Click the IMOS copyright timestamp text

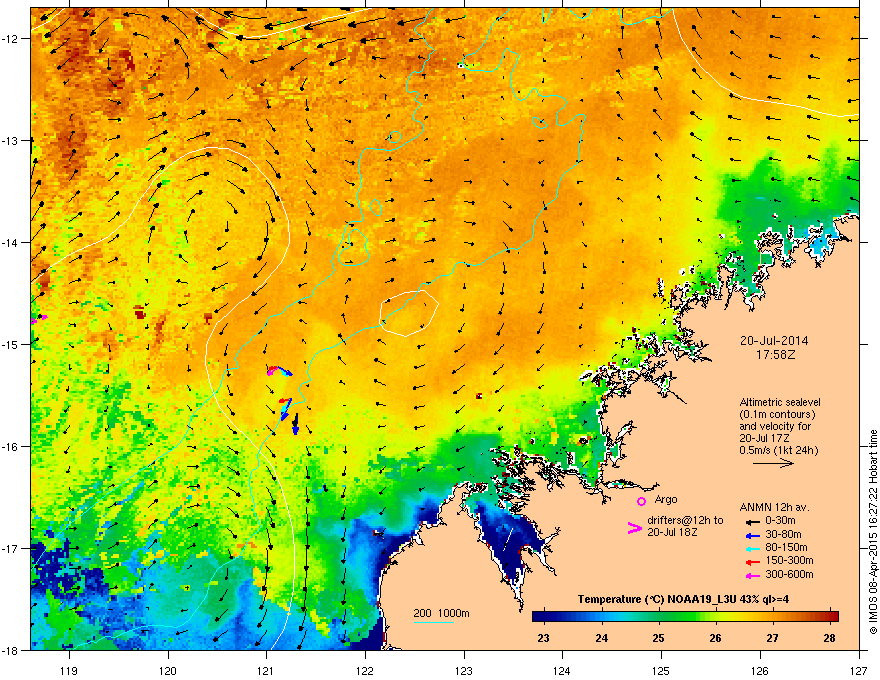point(873,532)
